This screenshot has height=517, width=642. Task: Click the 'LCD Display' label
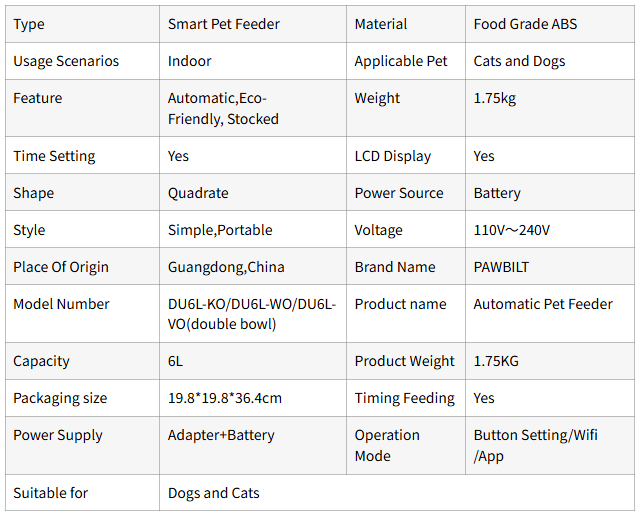point(393,156)
